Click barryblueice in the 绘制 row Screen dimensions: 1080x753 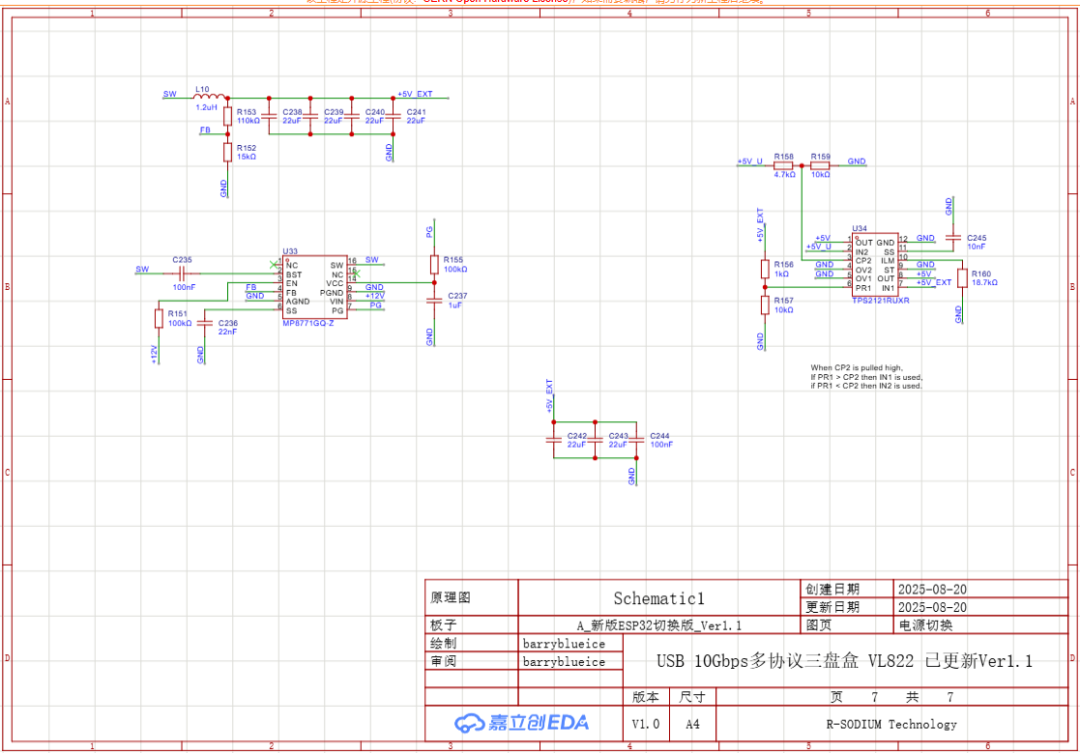click(563, 643)
